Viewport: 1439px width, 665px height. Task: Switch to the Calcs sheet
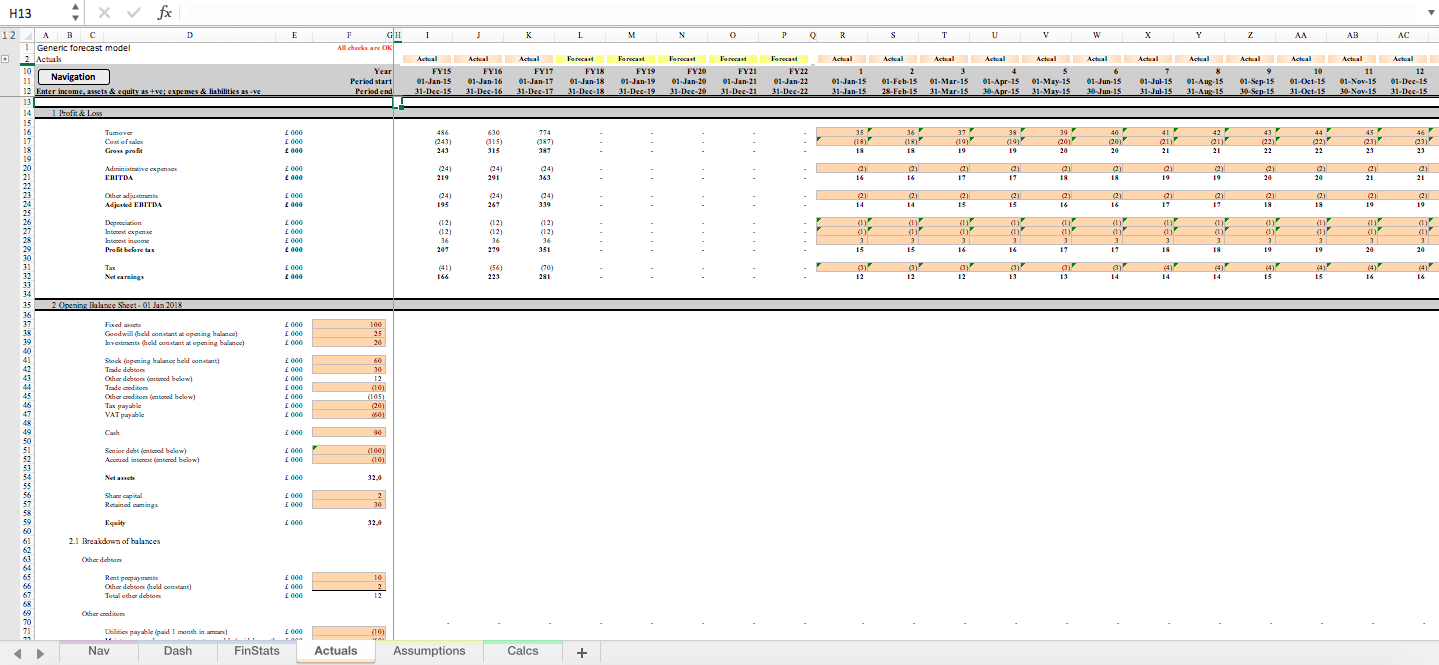click(521, 650)
